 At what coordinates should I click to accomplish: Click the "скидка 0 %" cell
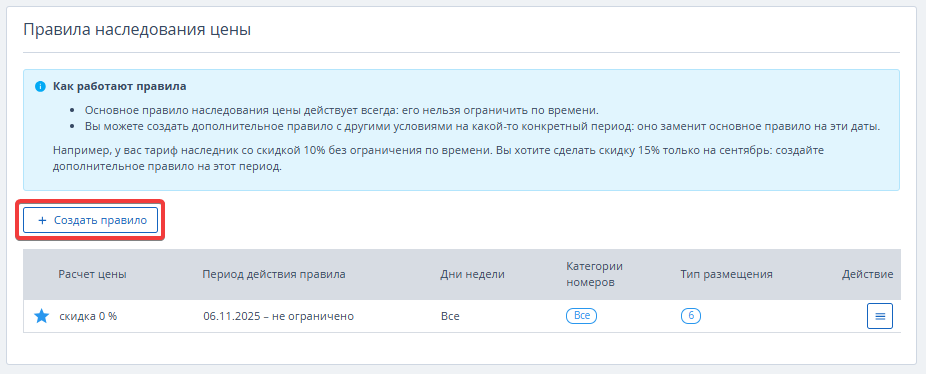point(89,316)
